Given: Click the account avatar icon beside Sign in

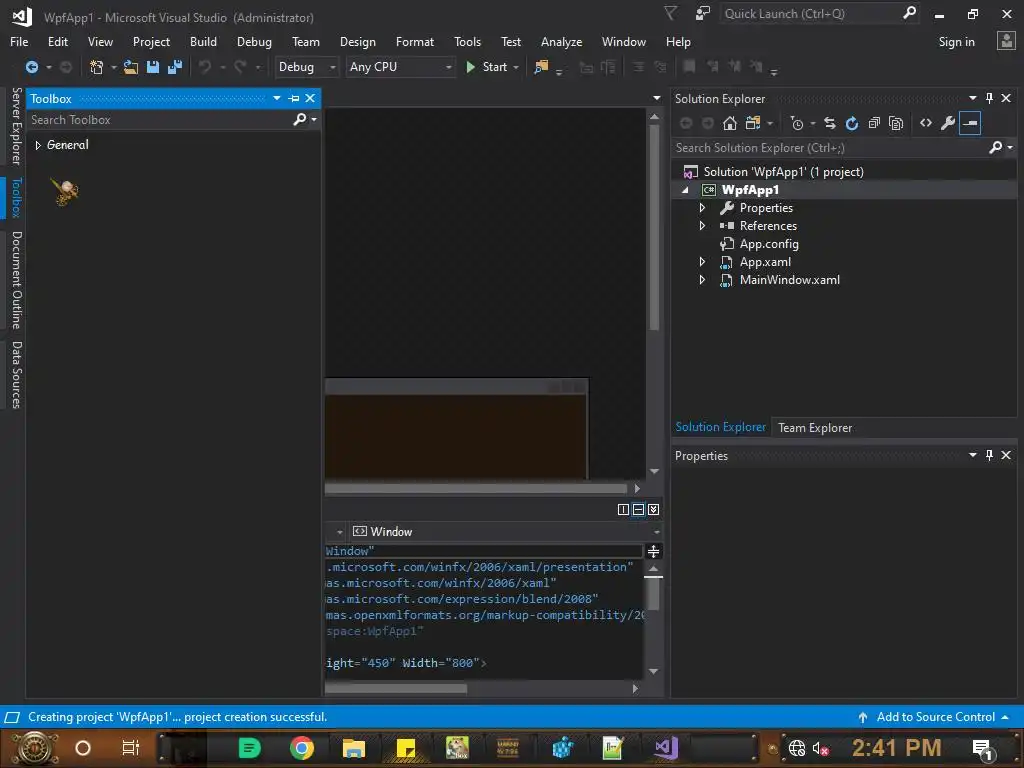Looking at the screenshot, I should pos(1006,41).
